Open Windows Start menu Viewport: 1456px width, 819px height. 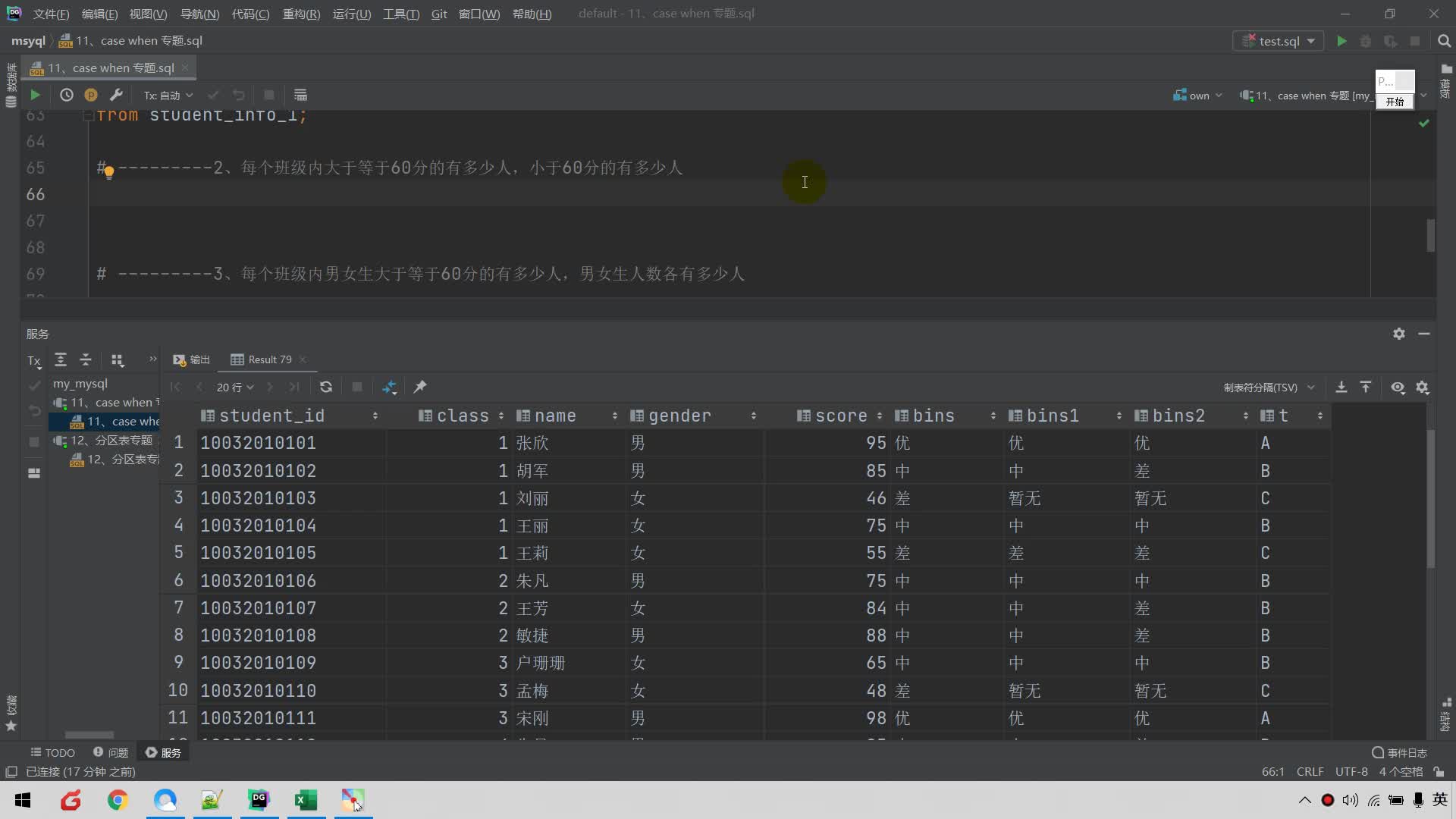coord(23,799)
